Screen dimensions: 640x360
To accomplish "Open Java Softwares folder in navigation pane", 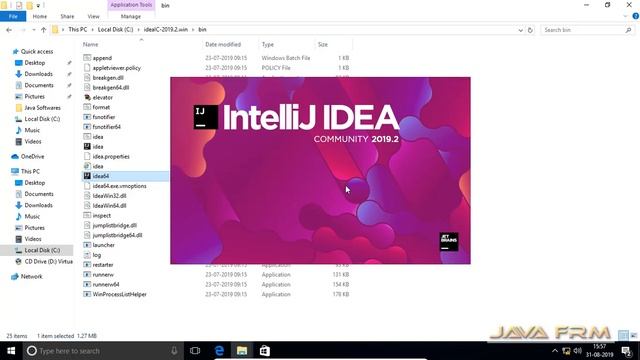I will coord(42,108).
